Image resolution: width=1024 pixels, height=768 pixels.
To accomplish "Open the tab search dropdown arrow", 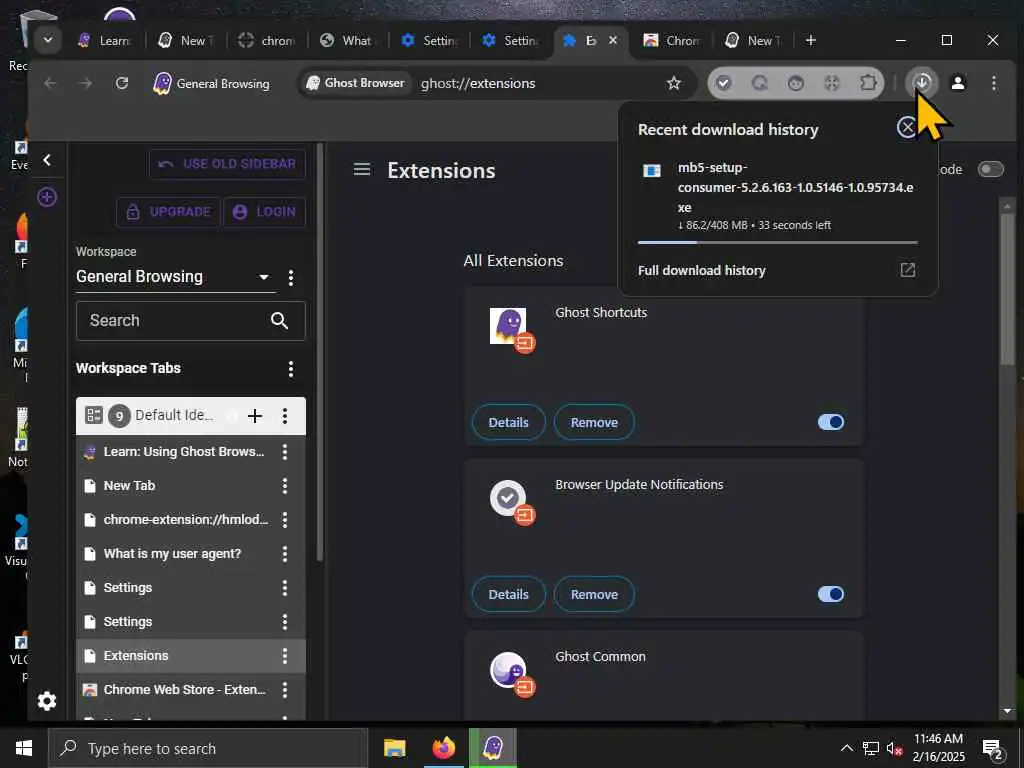I will [48, 40].
